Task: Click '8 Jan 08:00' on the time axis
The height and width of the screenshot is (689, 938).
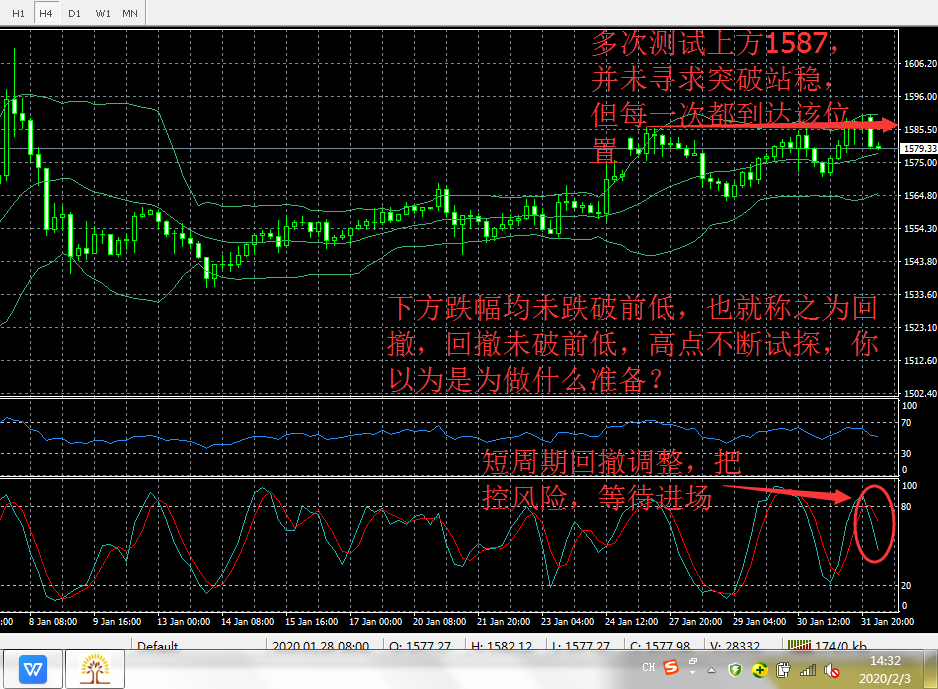Action: (53, 621)
